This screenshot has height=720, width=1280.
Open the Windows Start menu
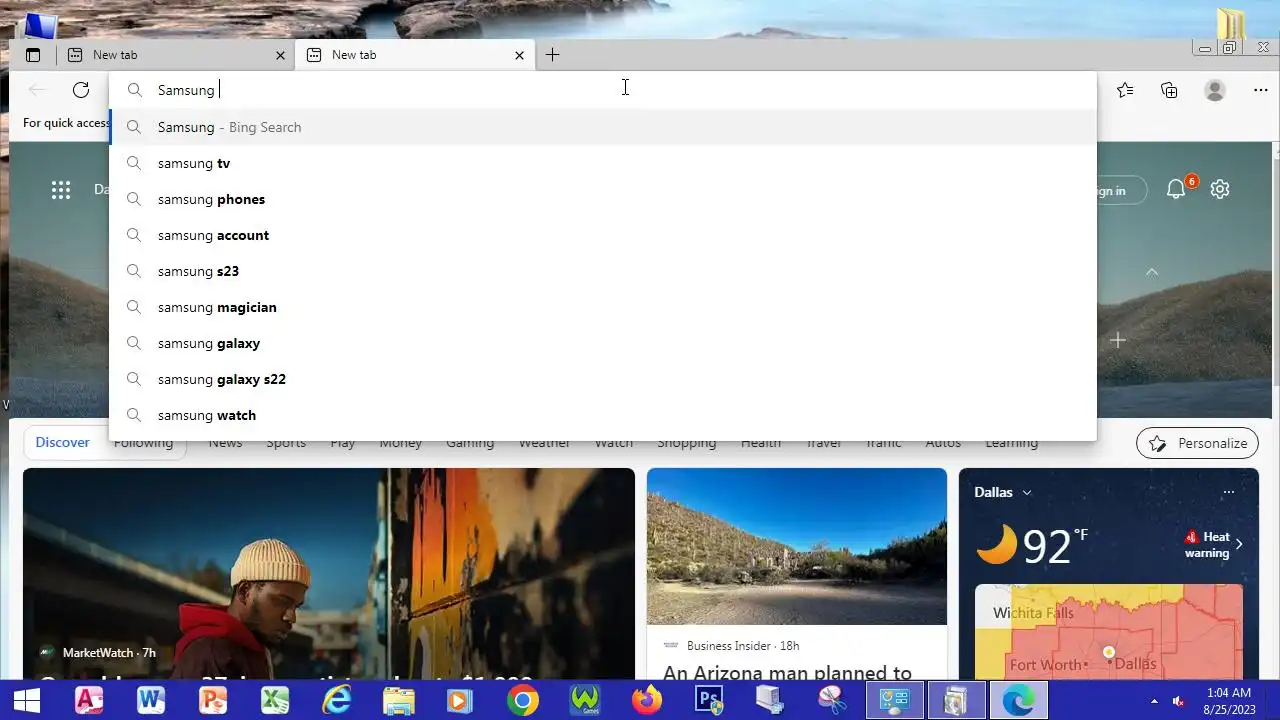click(x=26, y=701)
